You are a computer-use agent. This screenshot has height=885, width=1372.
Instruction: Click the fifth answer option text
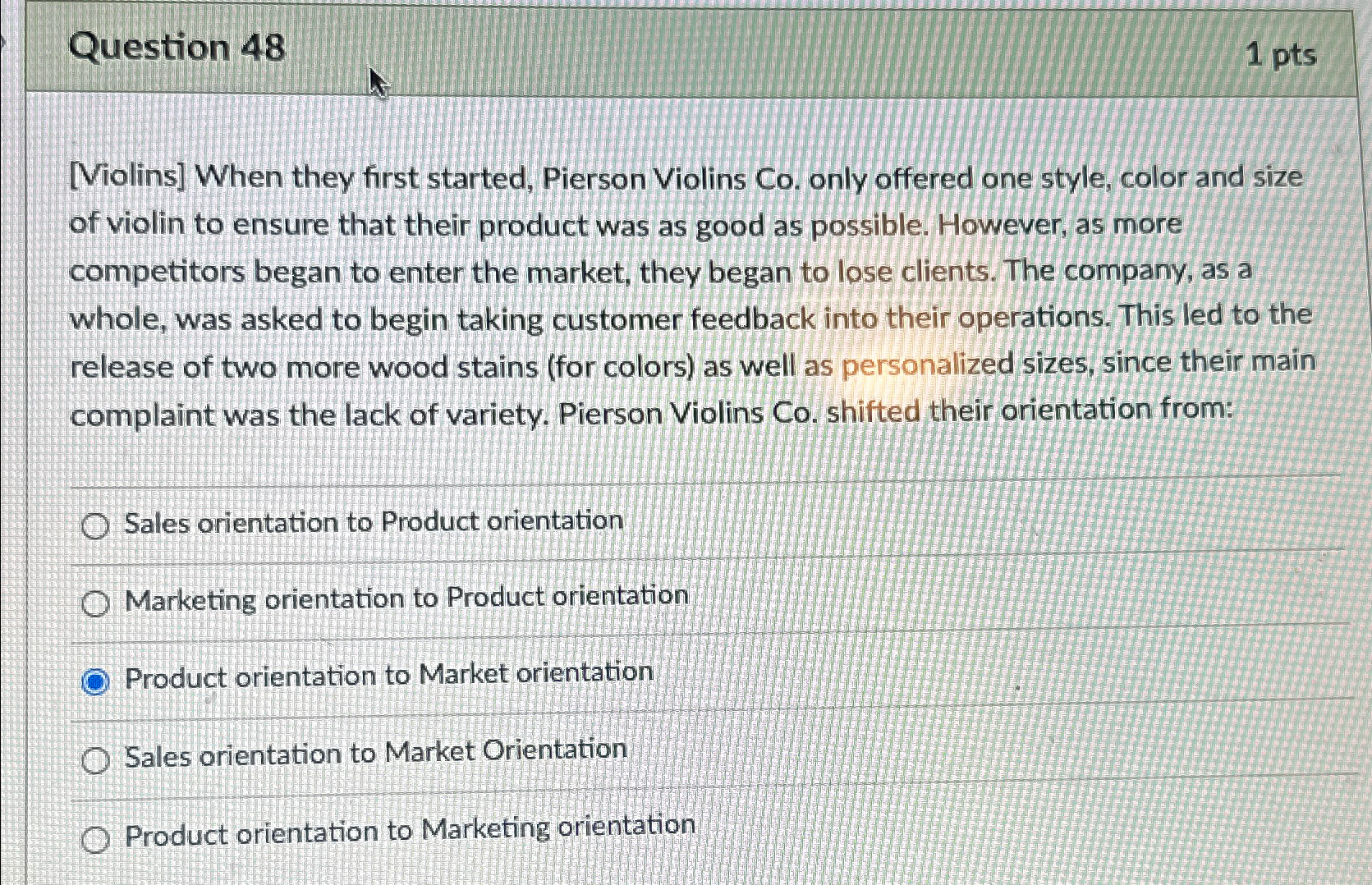[x=409, y=832]
